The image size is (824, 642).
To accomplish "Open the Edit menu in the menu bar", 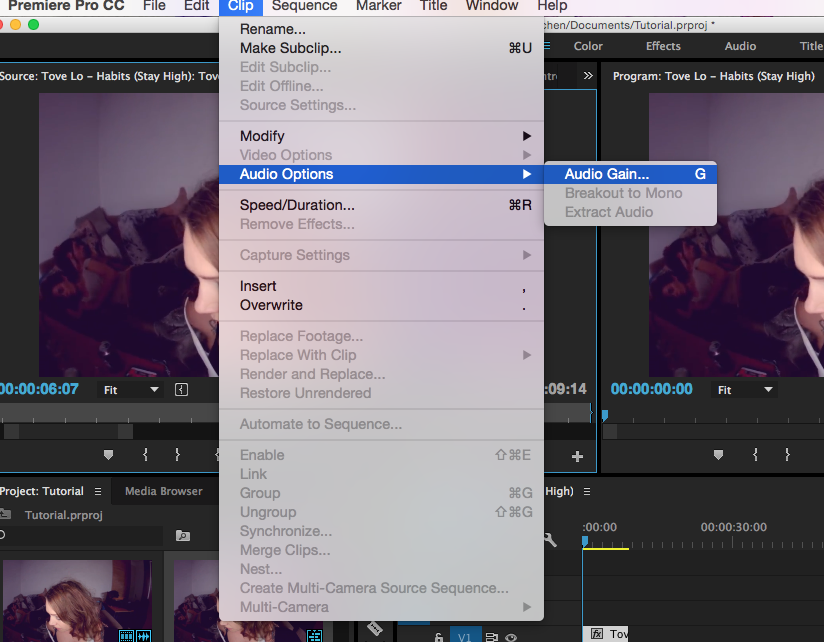I will coord(197,6).
